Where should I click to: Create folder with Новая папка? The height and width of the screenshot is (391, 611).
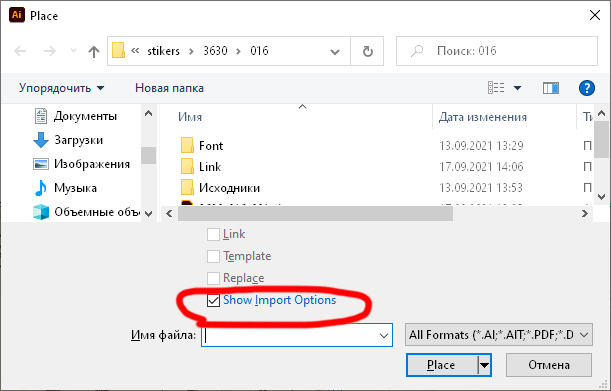pos(170,88)
